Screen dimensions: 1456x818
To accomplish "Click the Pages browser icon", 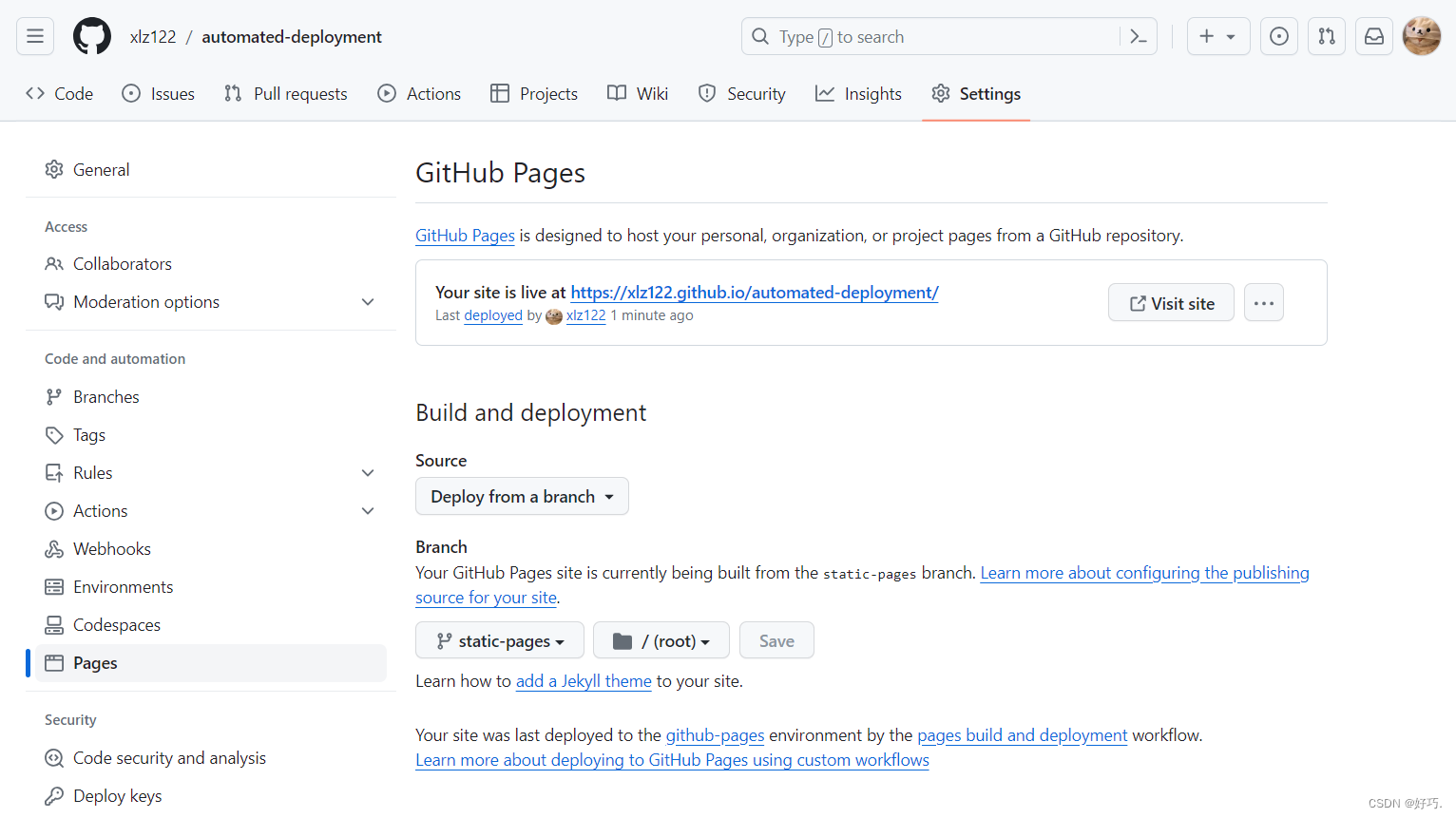I will [54, 662].
